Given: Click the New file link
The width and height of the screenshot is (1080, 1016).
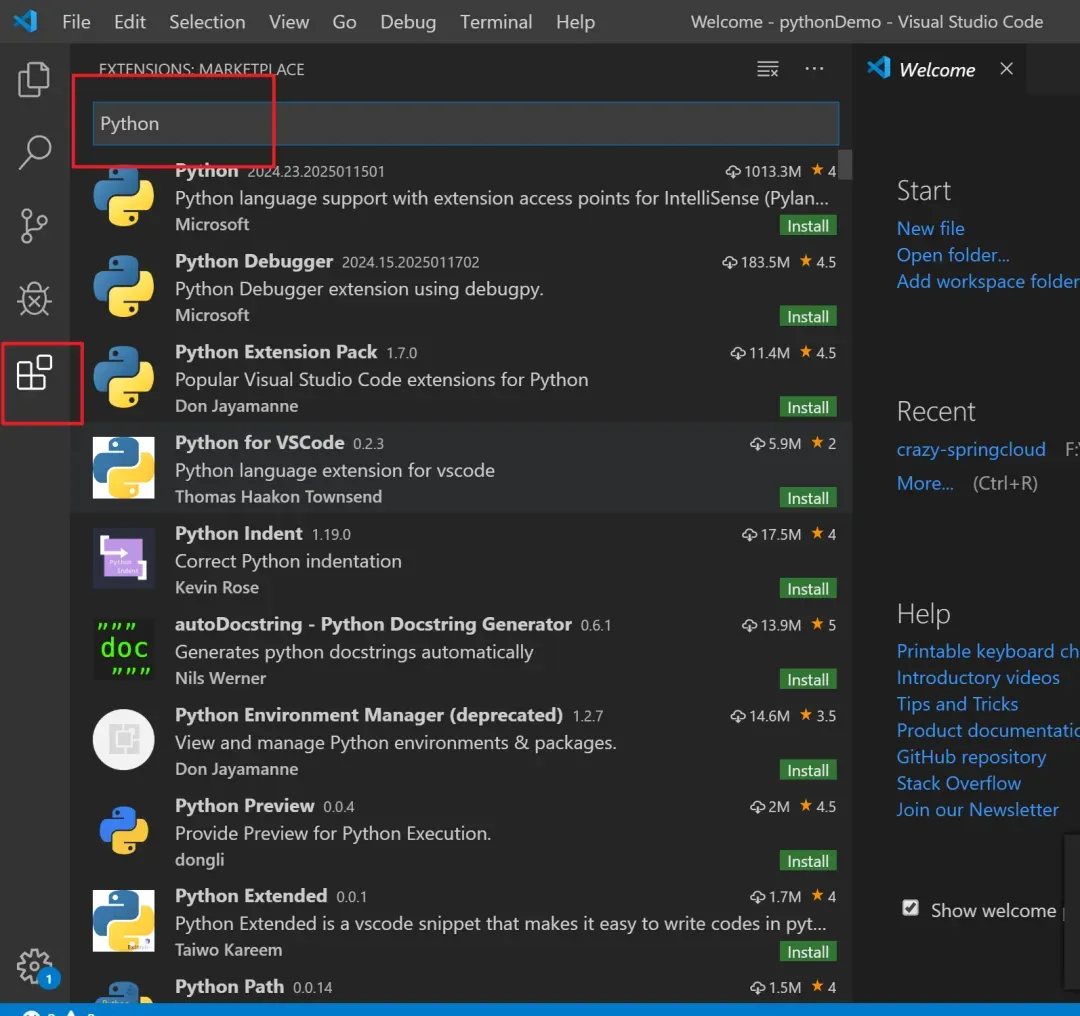Looking at the screenshot, I should 930,228.
